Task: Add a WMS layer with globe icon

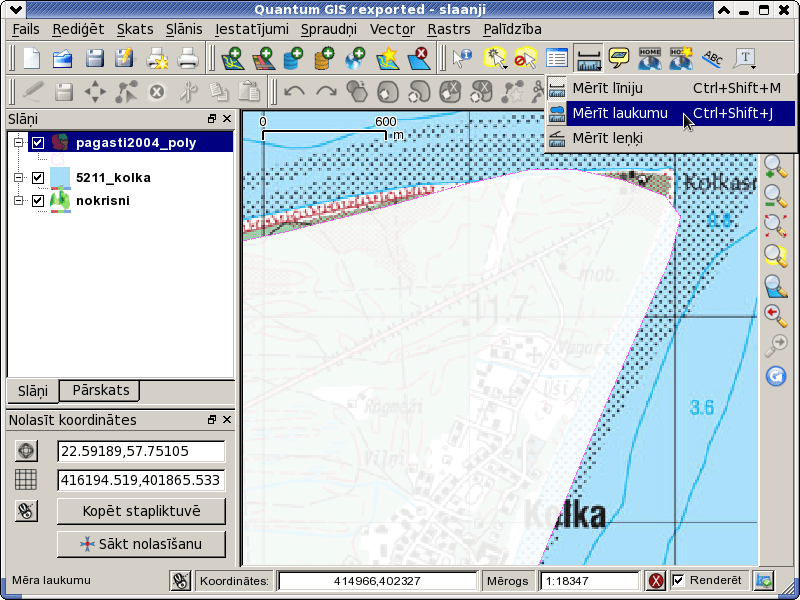Action: pos(355,58)
